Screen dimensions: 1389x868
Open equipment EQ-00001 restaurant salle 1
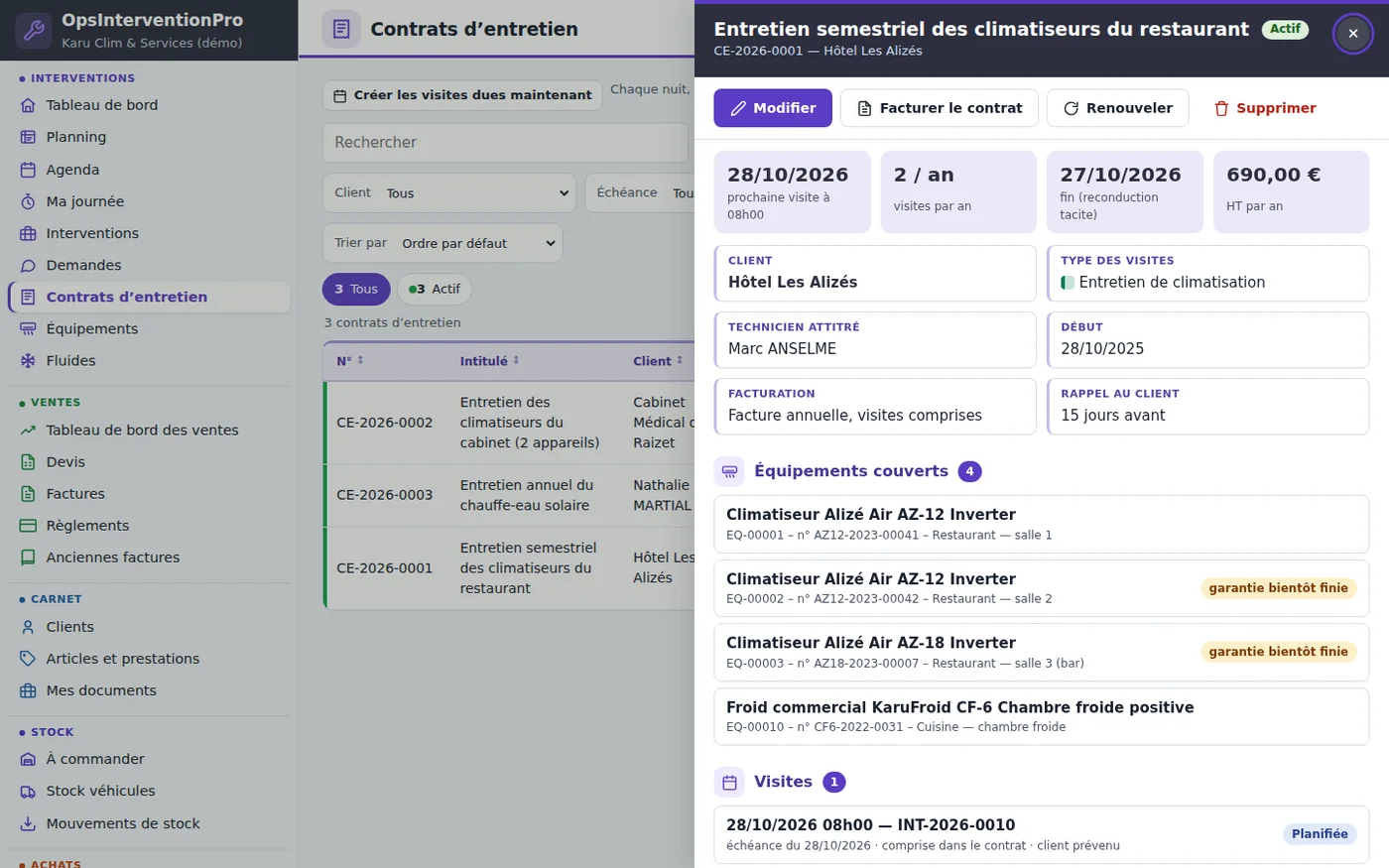pos(1042,524)
